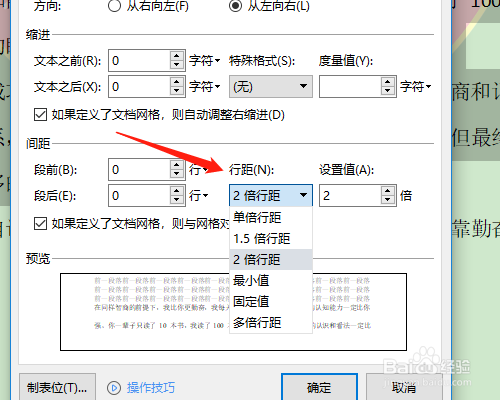Click the 段后(E) spacing input field
Image resolution: width=500 pixels, height=400 pixels.
[x=139, y=196]
